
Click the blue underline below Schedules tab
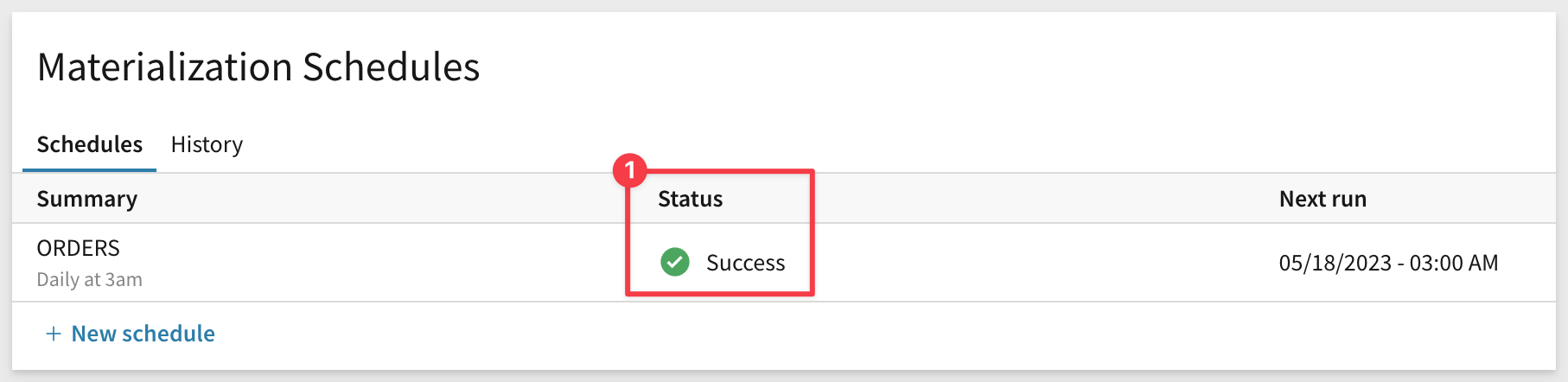point(90,170)
